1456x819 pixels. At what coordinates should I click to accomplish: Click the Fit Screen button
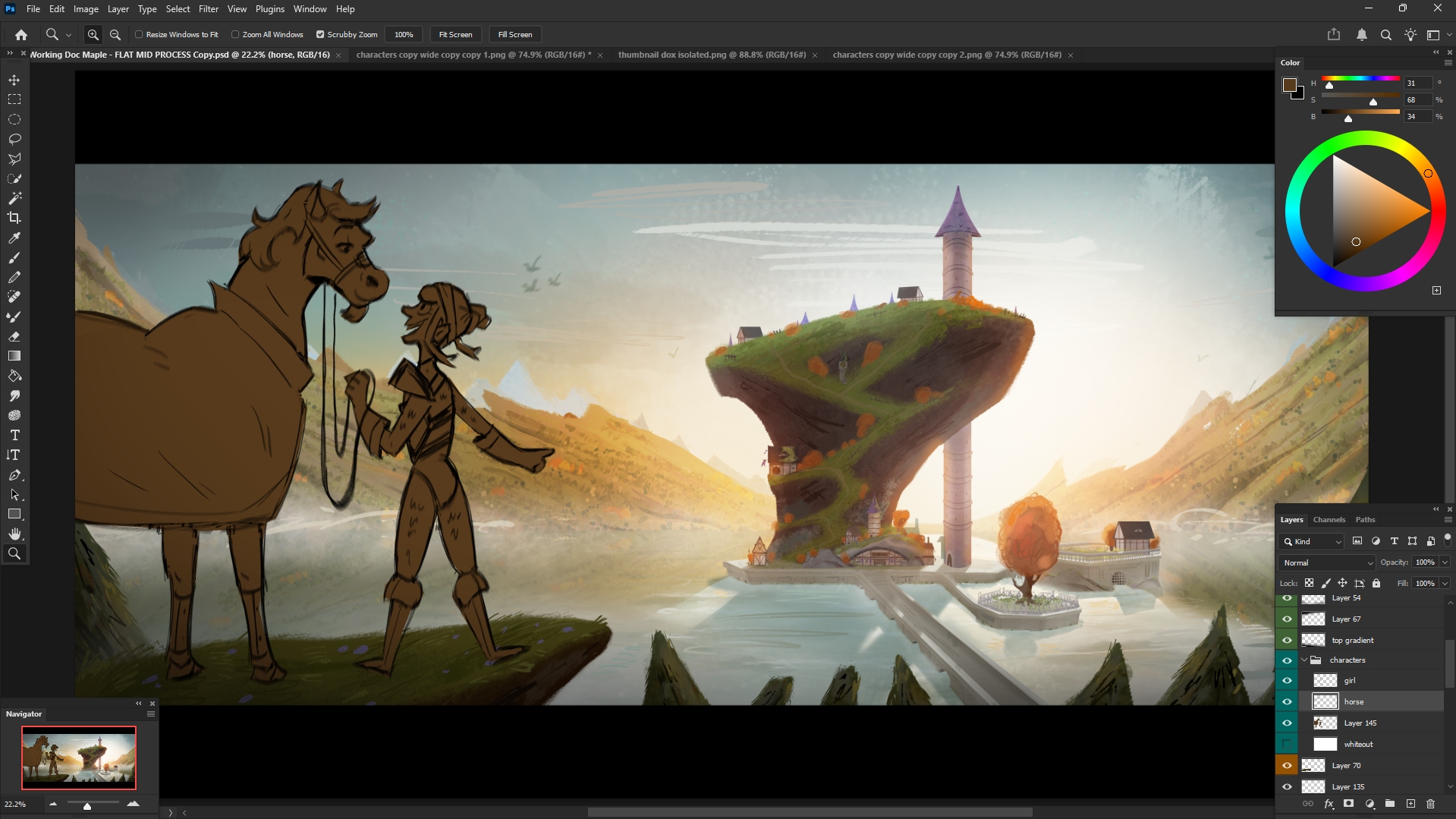point(455,35)
